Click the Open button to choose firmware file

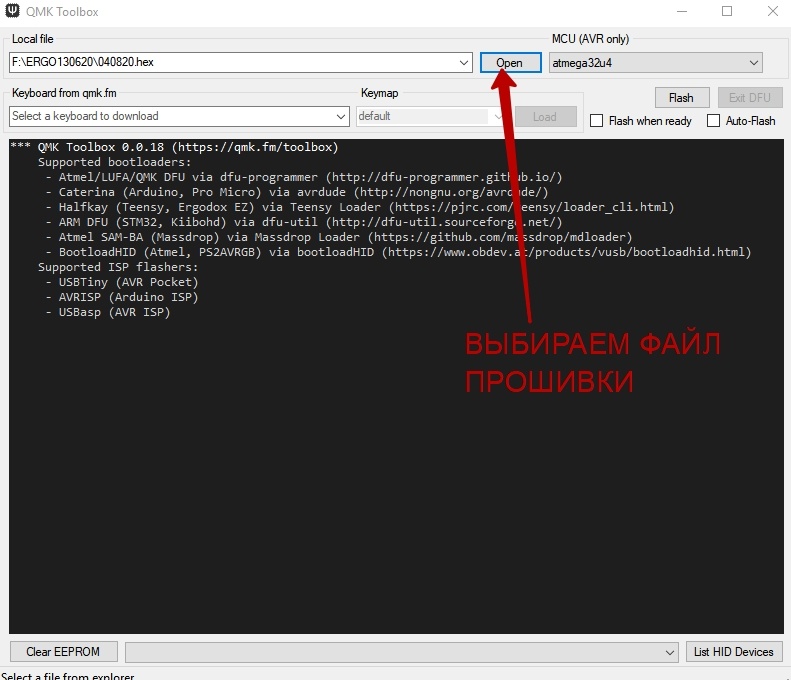(x=511, y=63)
